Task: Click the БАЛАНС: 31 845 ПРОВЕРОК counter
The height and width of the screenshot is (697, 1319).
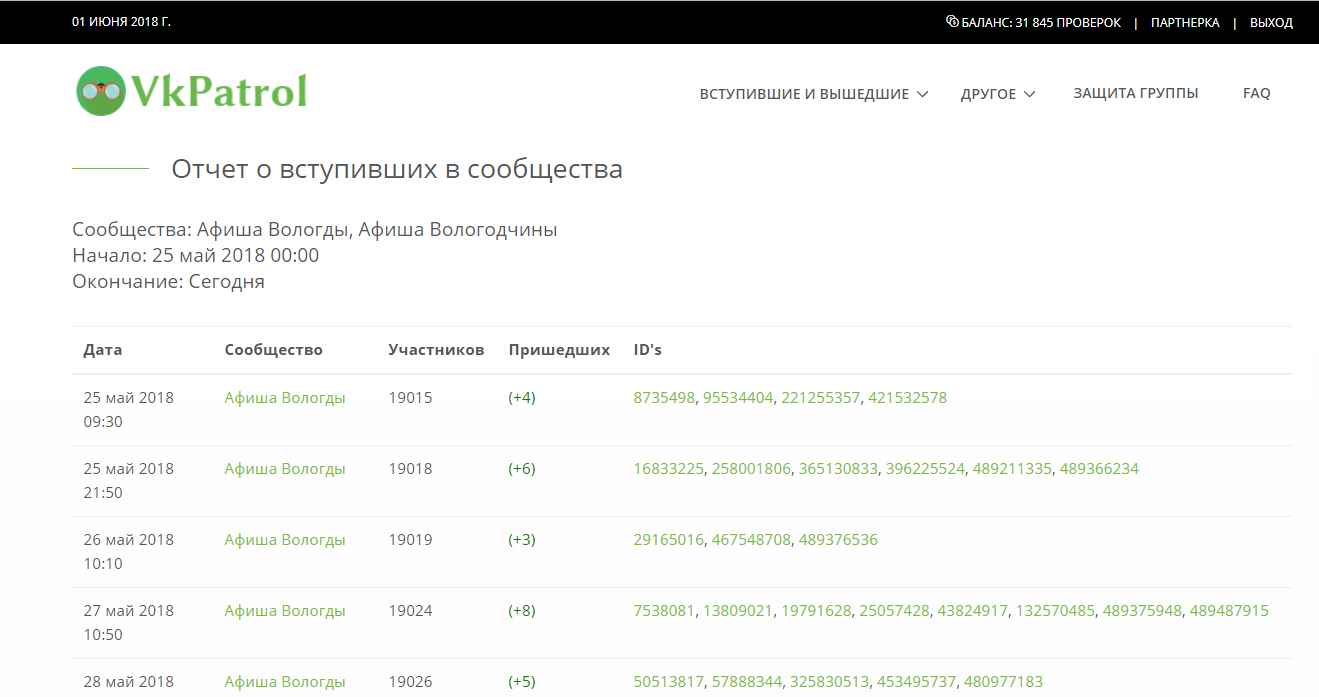Action: pos(1040,21)
